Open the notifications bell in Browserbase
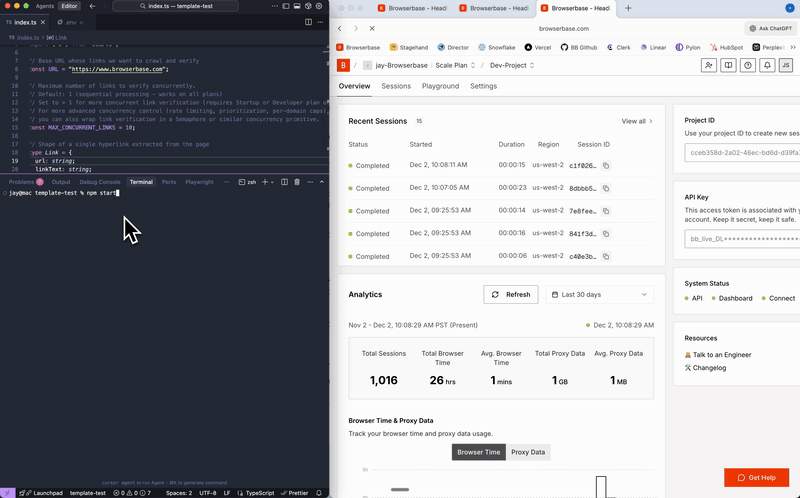The width and height of the screenshot is (800, 498). (767, 65)
